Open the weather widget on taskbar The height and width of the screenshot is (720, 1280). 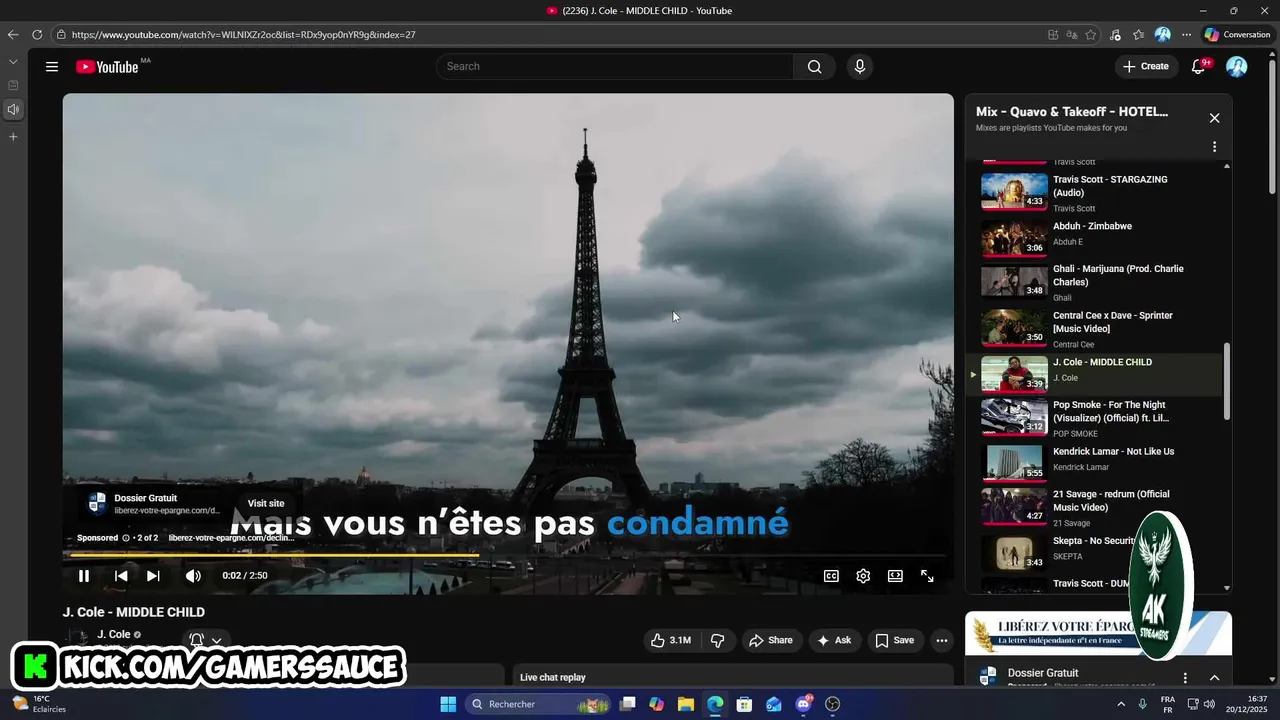pos(38,704)
